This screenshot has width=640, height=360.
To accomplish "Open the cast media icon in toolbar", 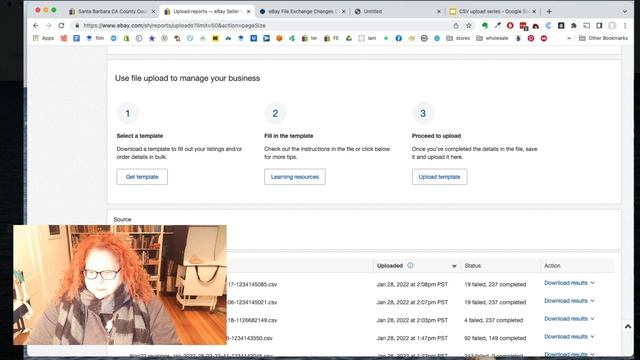I will [x=587, y=25].
